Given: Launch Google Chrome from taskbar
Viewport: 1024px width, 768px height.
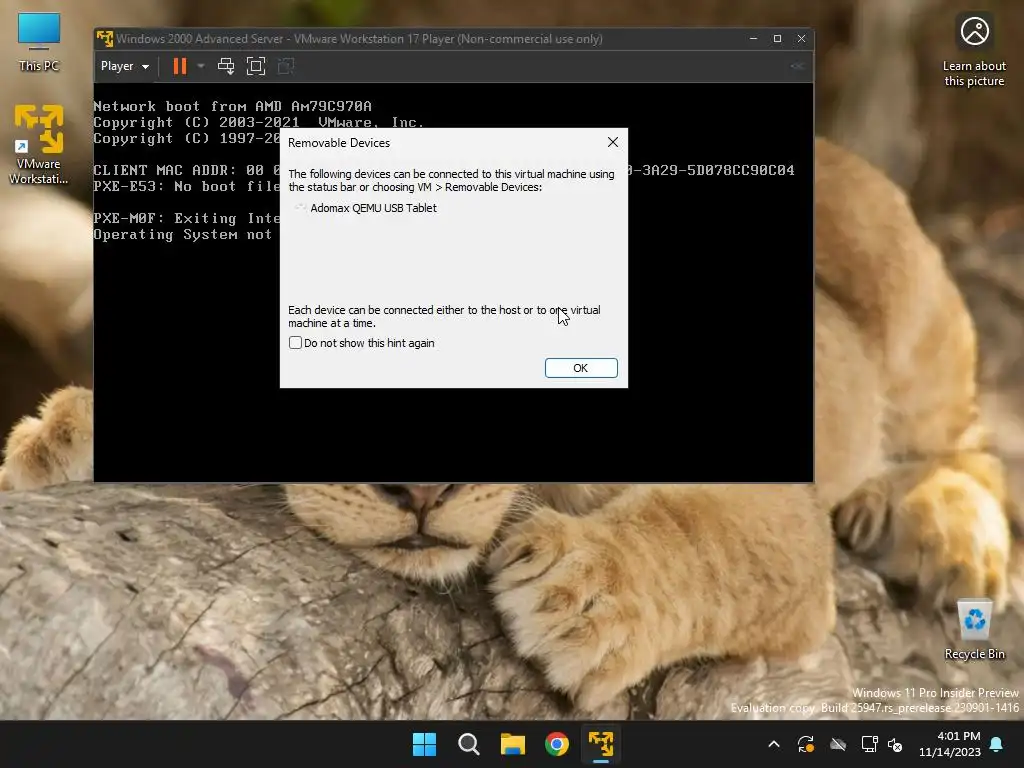Looking at the screenshot, I should 556,744.
